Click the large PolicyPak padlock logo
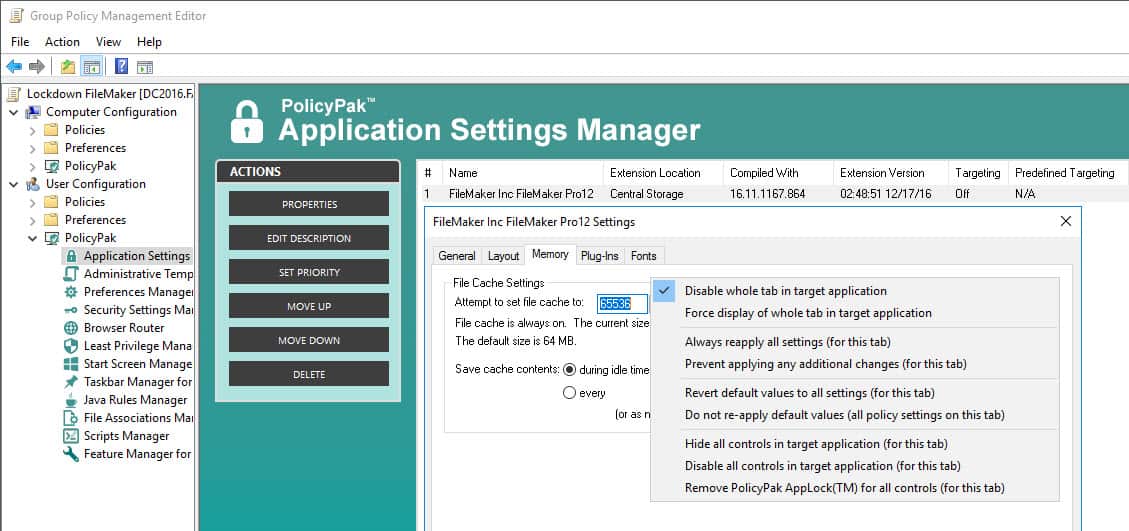The image size is (1129, 531). pos(247,121)
